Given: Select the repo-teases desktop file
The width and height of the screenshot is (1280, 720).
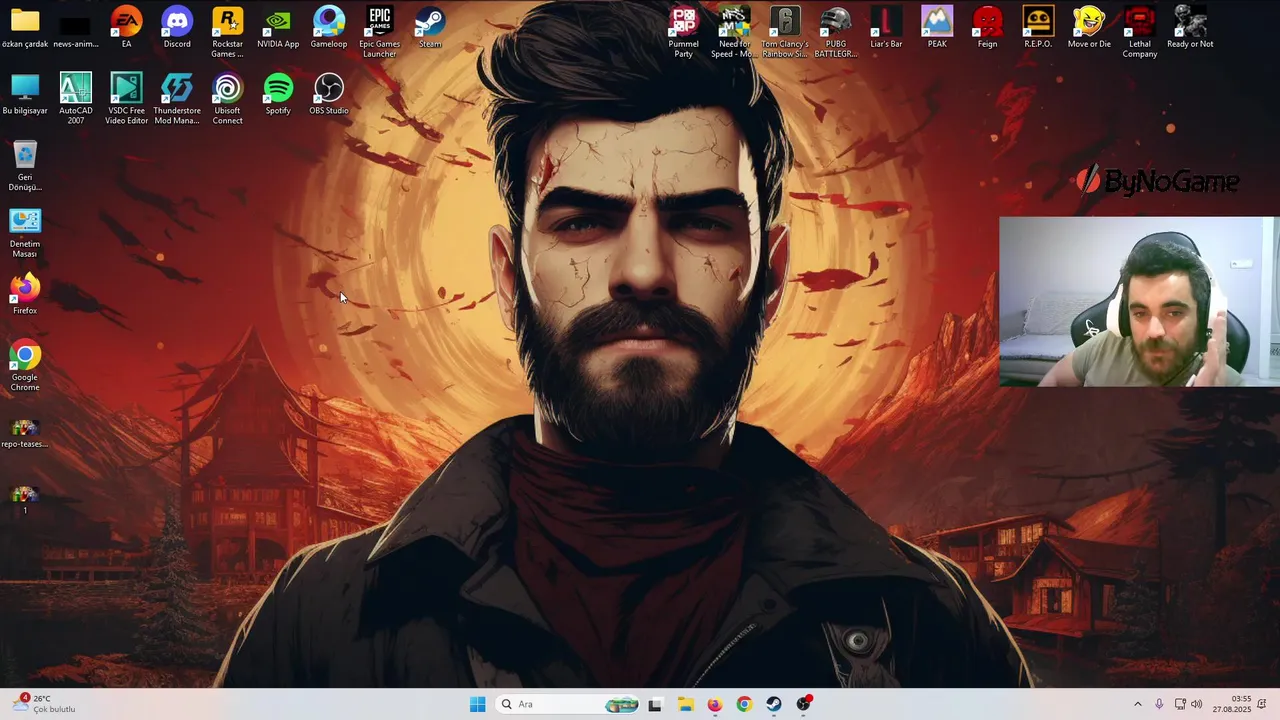Looking at the screenshot, I should pos(25,432).
